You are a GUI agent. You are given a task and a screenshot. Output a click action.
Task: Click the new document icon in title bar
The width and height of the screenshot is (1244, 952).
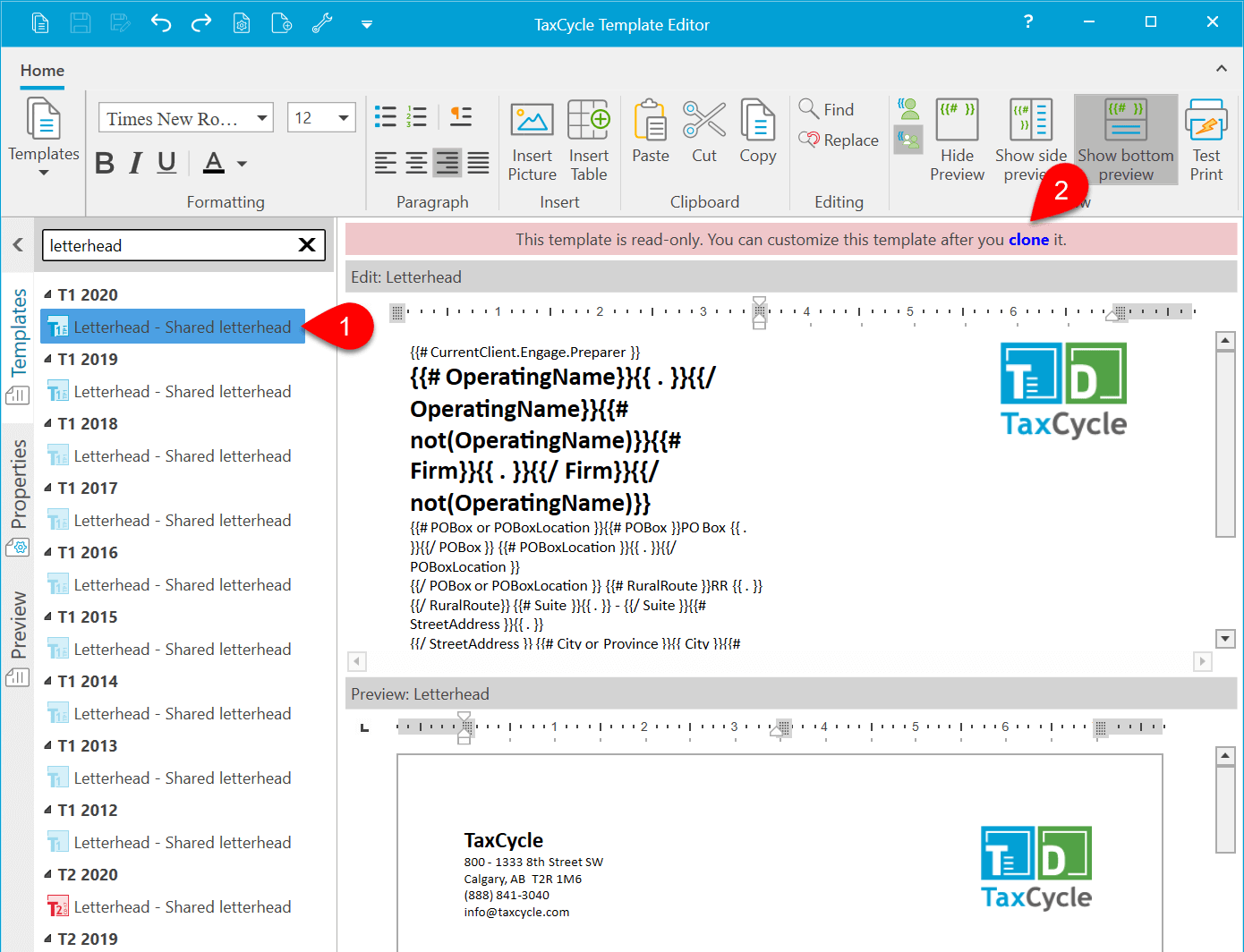coord(40,23)
